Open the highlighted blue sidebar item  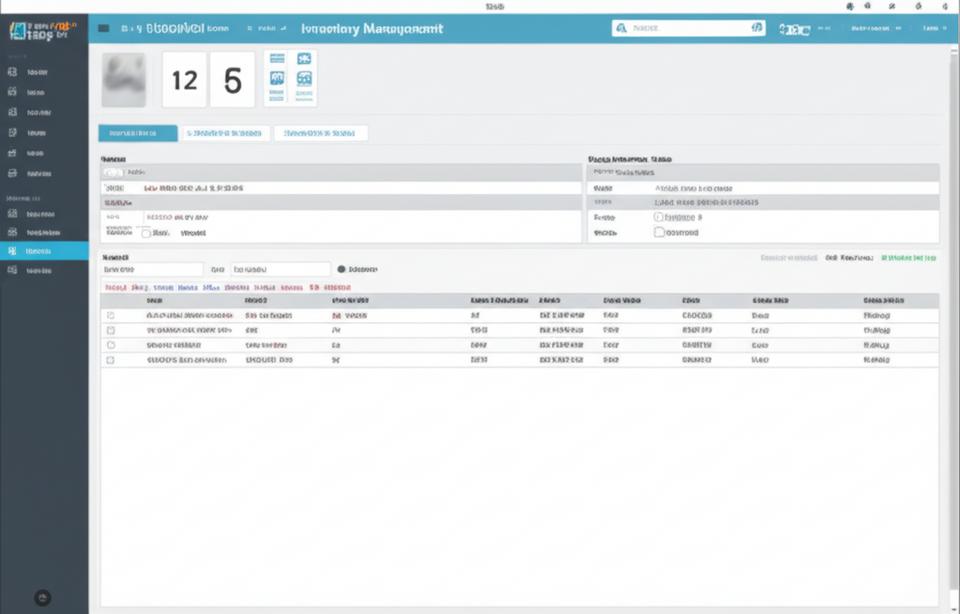(44, 250)
